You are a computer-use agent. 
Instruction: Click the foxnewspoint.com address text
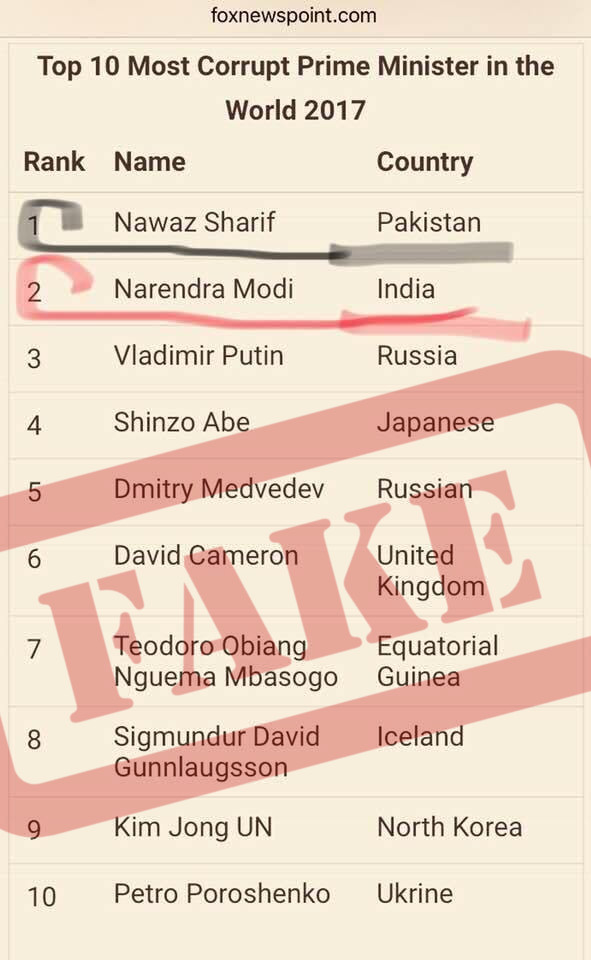[293, 15]
